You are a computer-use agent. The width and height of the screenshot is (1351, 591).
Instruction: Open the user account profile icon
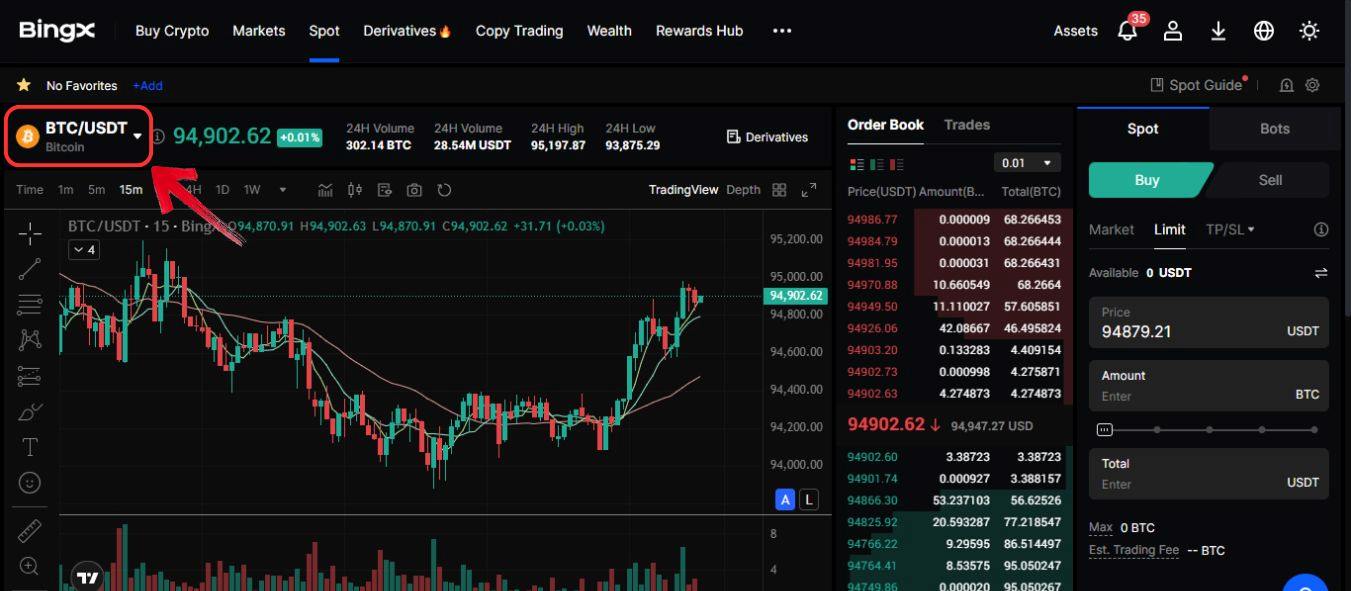pyautogui.click(x=1173, y=31)
